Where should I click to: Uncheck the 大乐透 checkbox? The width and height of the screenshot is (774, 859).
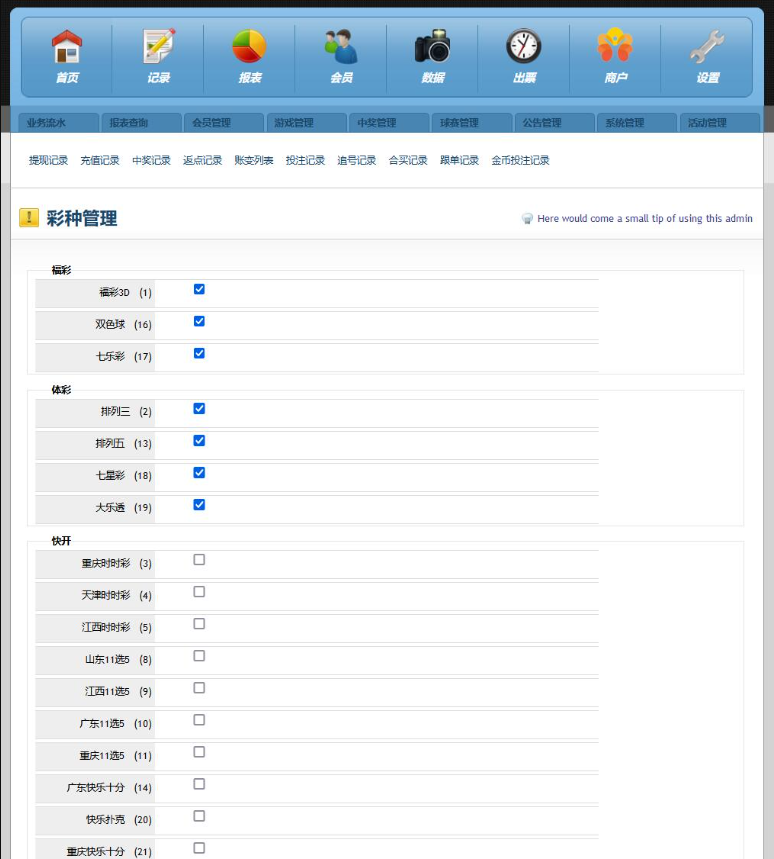pyautogui.click(x=199, y=505)
